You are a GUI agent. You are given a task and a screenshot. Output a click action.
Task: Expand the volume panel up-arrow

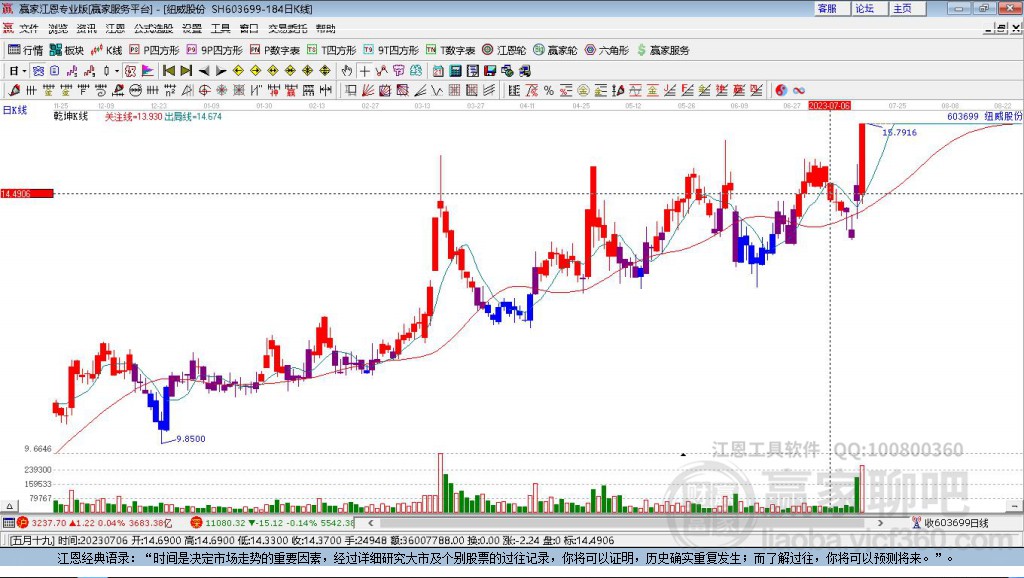point(9,506)
